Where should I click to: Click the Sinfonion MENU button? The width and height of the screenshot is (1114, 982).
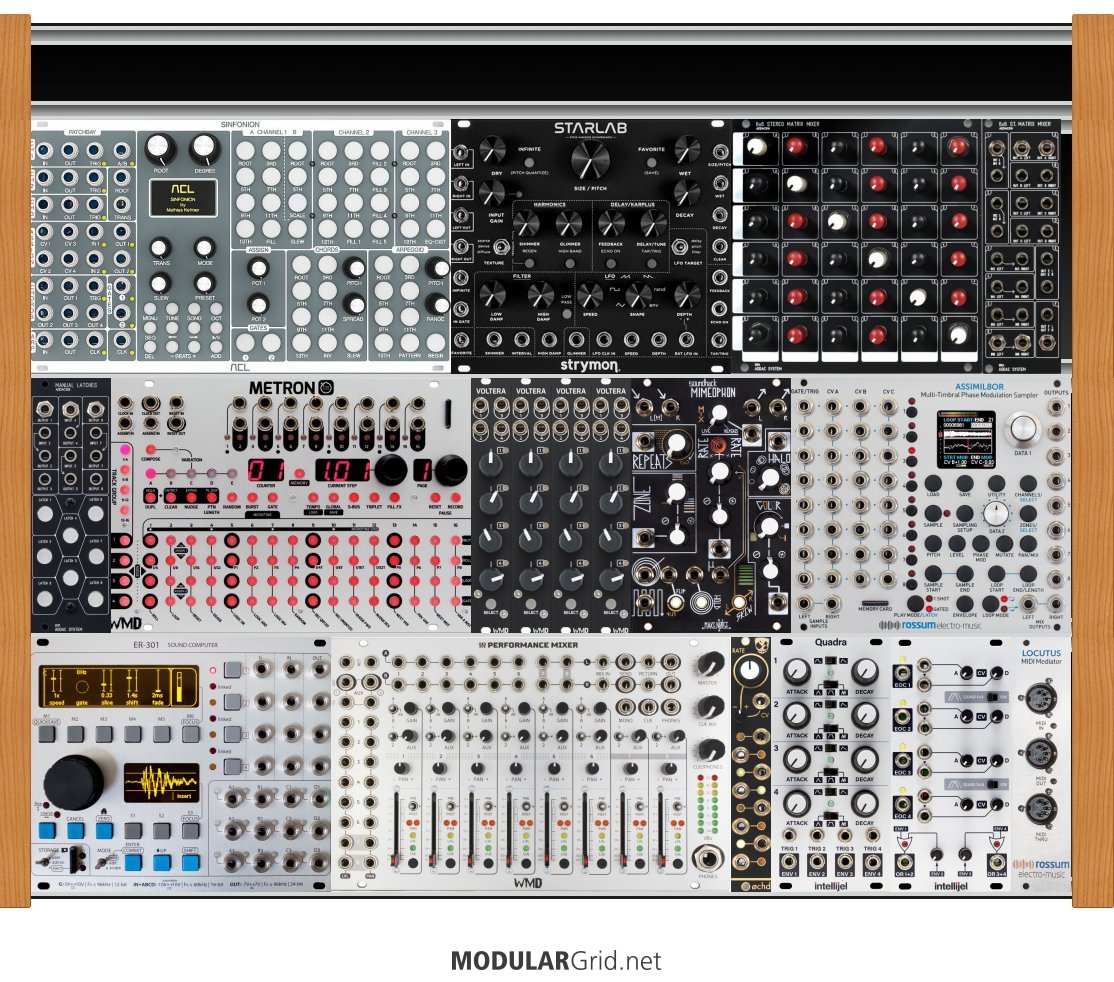click(151, 310)
